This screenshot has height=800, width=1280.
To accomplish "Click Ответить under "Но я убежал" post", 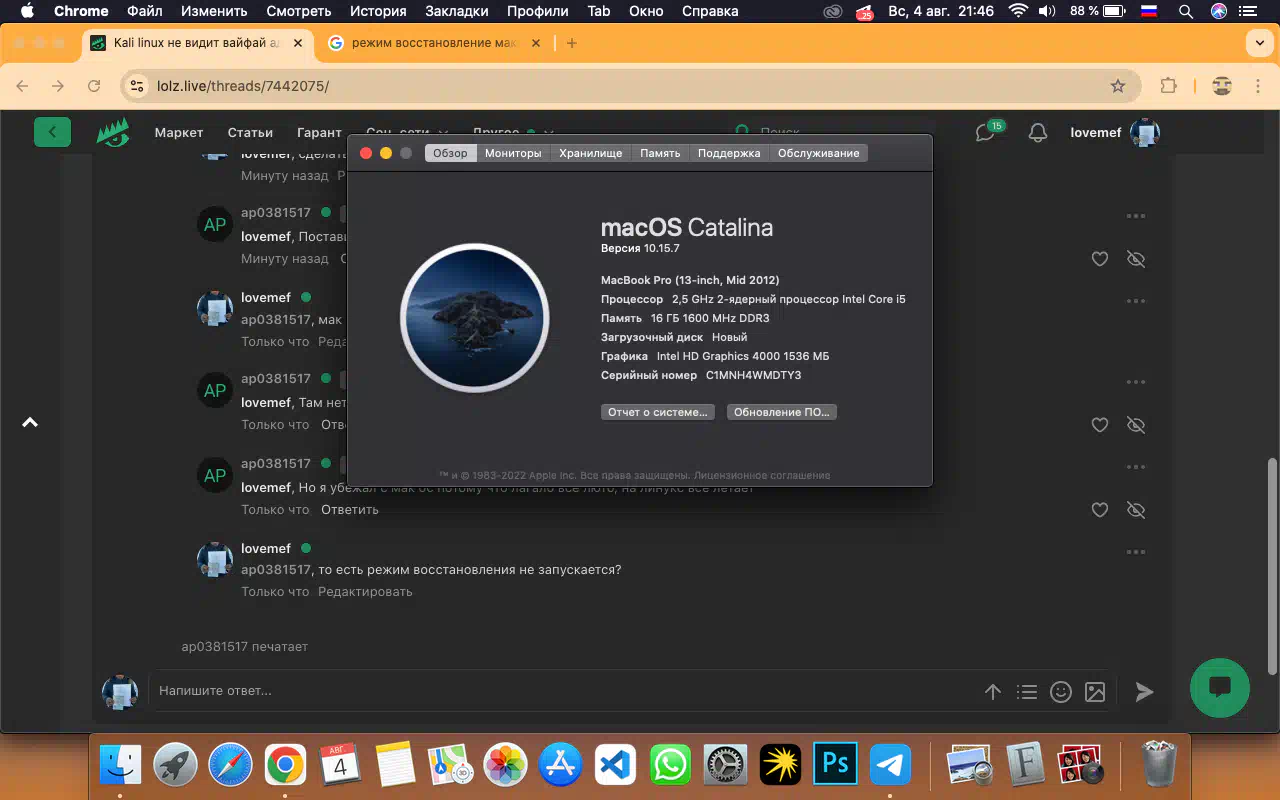I will coord(350,510).
